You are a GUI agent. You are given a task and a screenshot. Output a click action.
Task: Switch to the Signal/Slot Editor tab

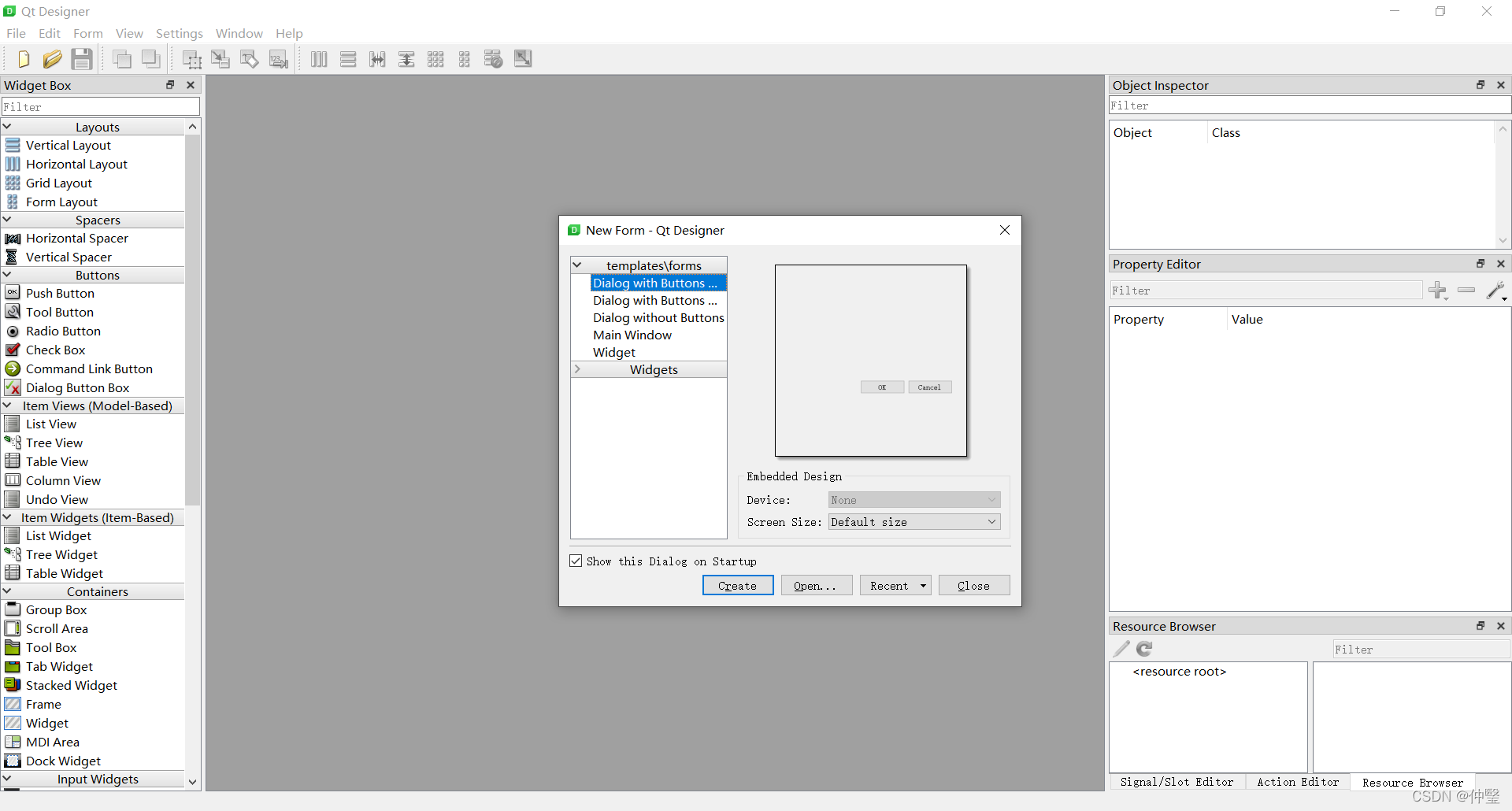point(1177,782)
